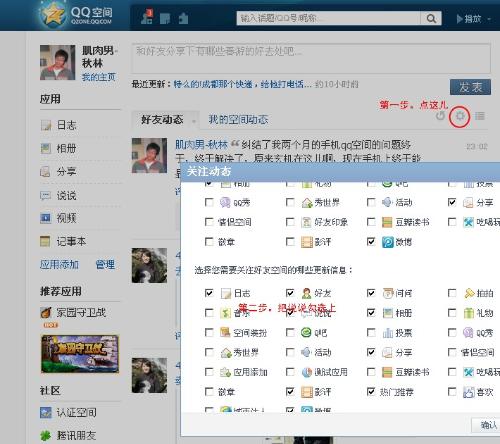
Task: Click the 应用添加 link in the sidebar
Action: (59, 264)
